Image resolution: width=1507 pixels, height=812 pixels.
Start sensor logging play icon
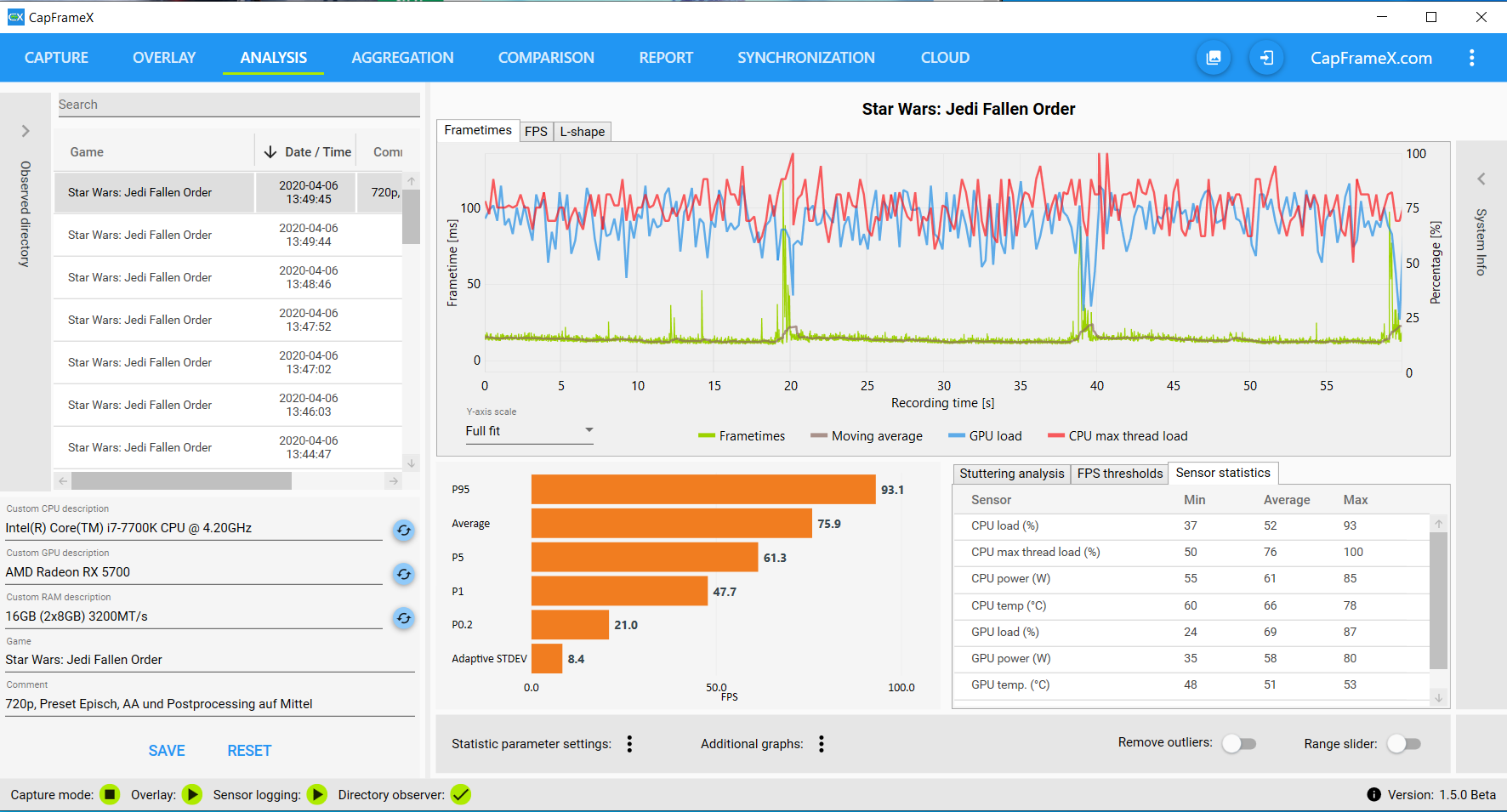coord(317,794)
